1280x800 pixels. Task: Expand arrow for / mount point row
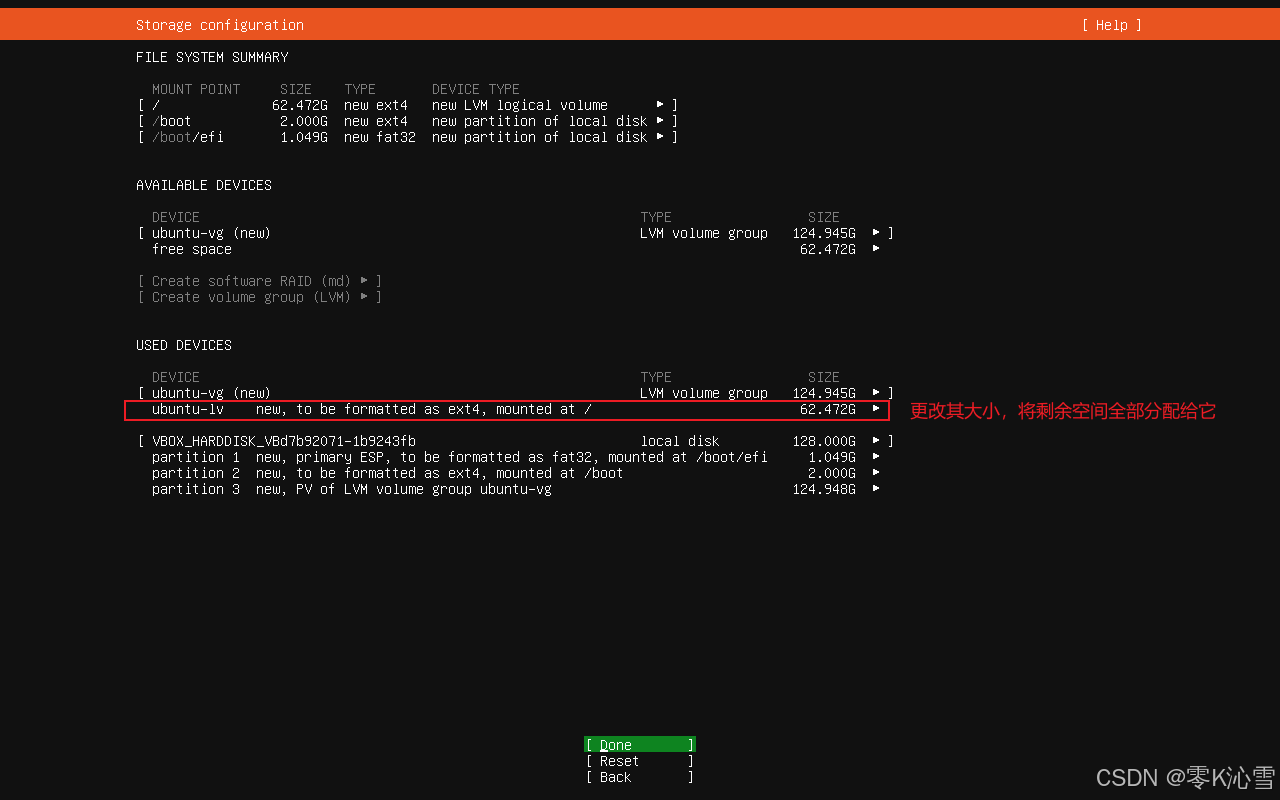click(x=660, y=105)
